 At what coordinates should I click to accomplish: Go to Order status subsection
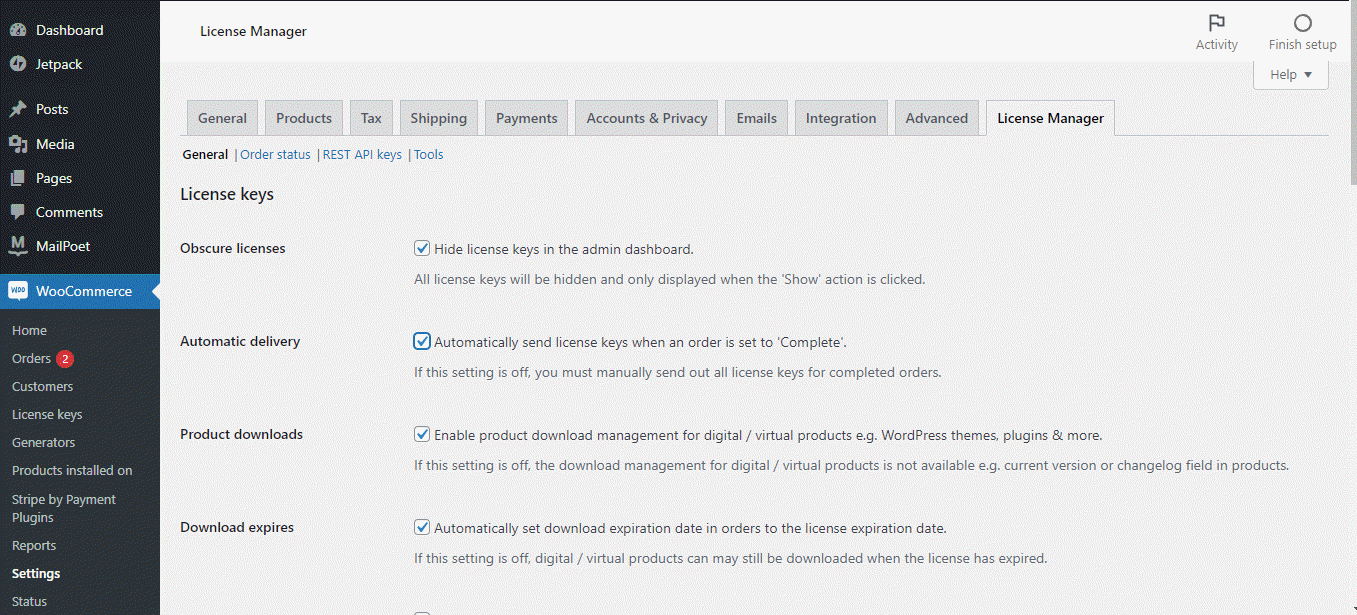[x=275, y=155]
